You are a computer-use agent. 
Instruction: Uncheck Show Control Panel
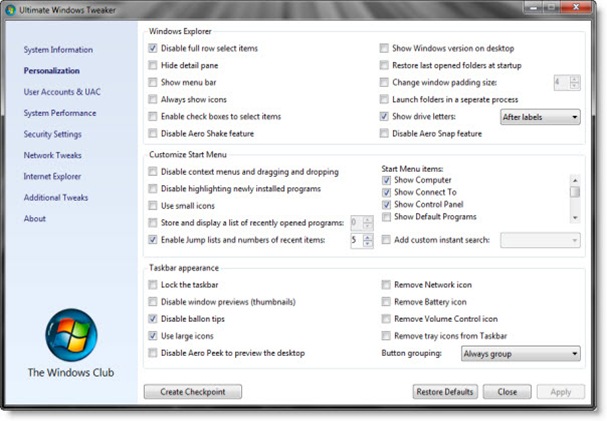coord(386,205)
